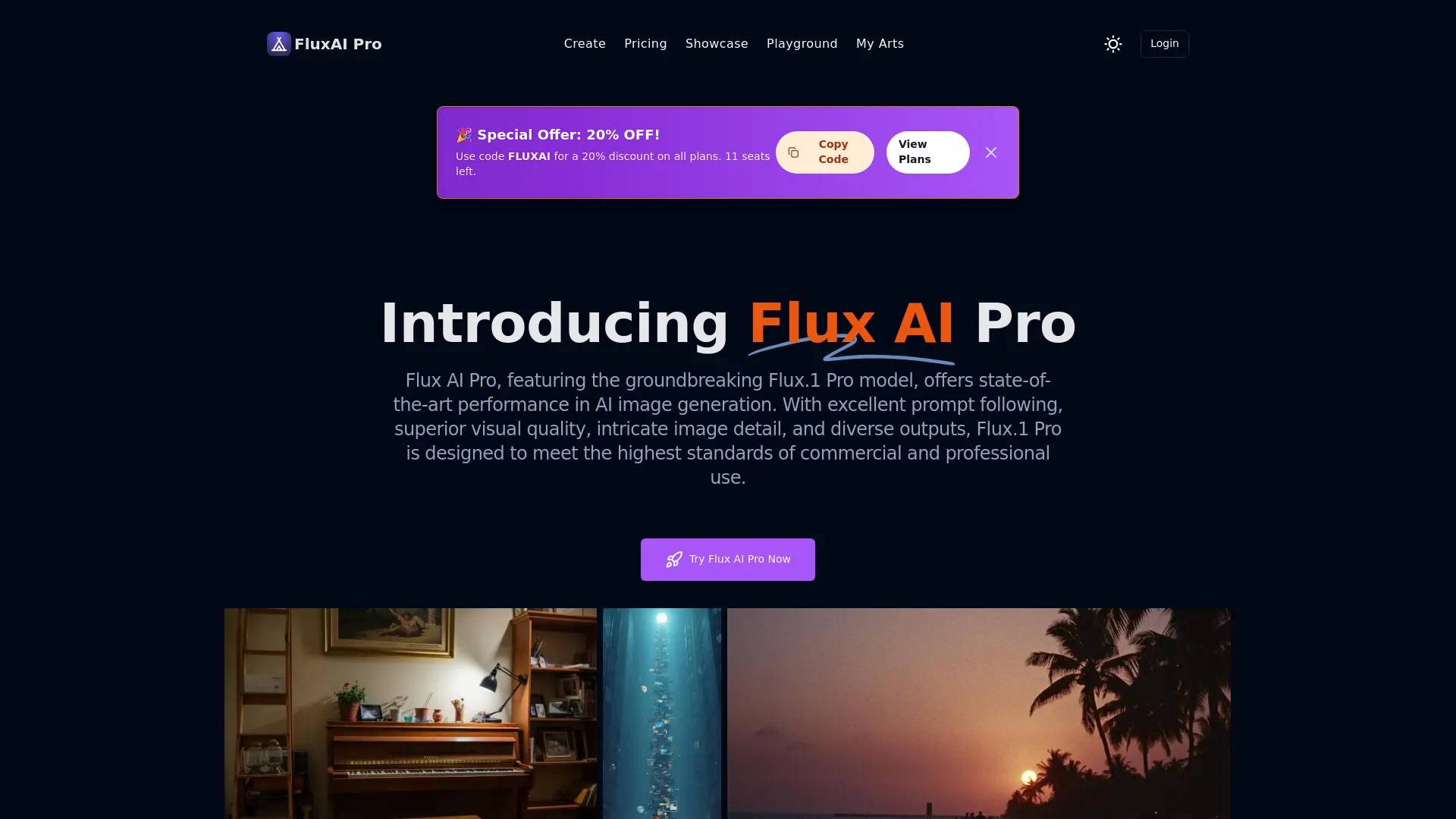1456x819 pixels.
Task: Expand the Showcase navigation section
Action: 716,43
